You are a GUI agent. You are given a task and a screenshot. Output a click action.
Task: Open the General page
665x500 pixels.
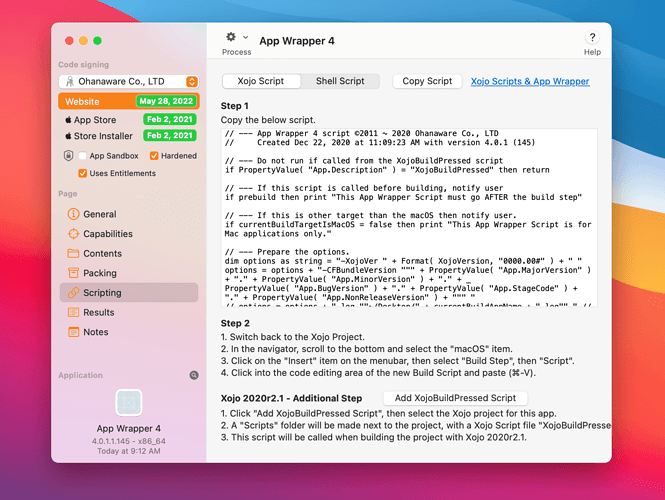[x=129, y=214]
